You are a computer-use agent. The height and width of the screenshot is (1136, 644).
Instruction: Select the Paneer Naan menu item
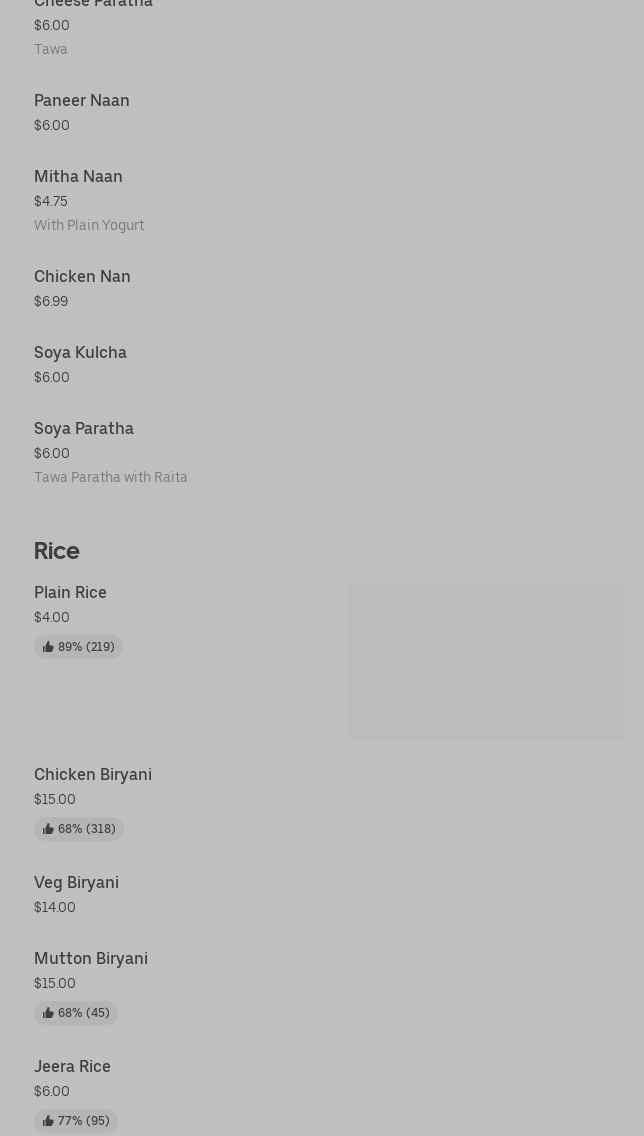tap(82, 100)
